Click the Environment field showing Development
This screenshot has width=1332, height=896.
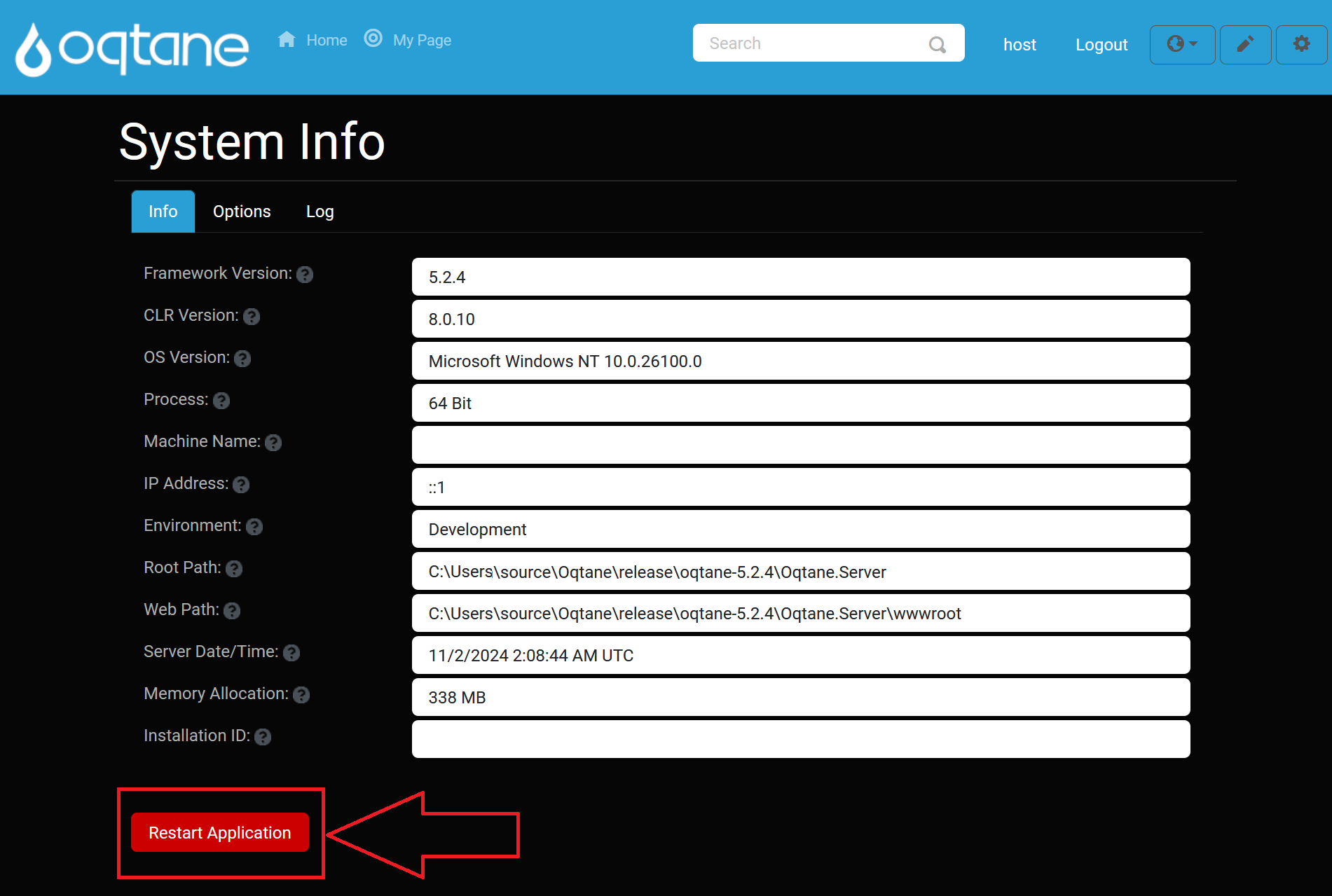(x=801, y=529)
